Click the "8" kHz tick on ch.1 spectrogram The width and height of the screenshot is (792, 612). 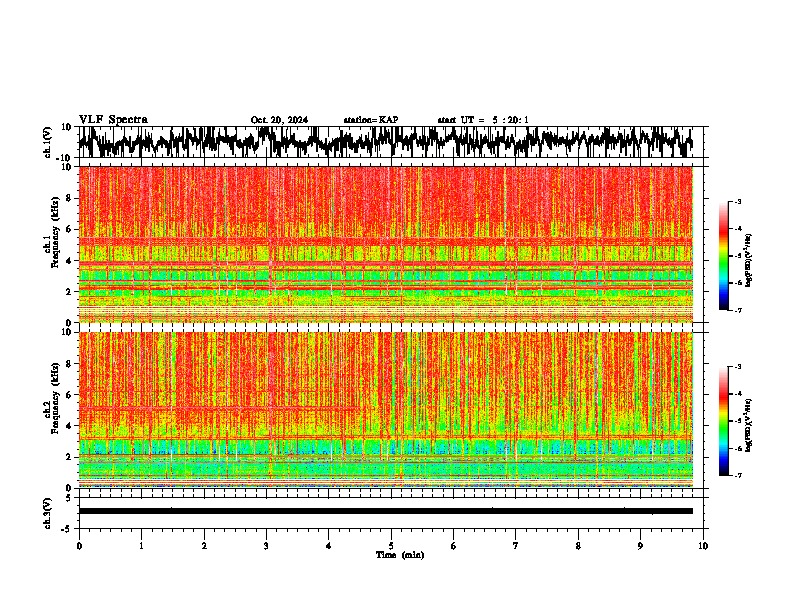pos(70,198)
